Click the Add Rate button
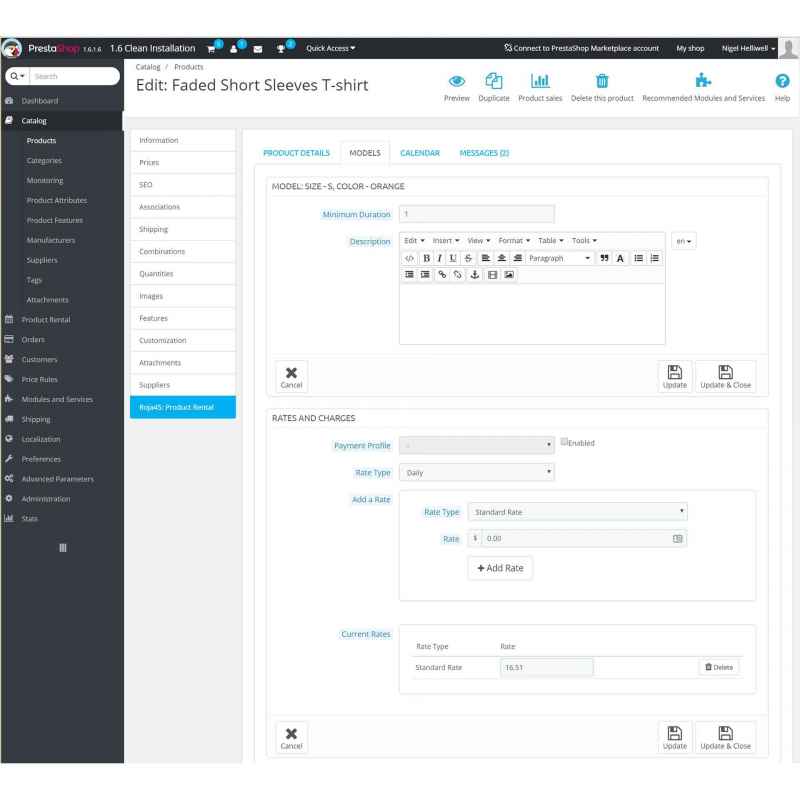Screen dimensions: 800x800 pos(500,568)
